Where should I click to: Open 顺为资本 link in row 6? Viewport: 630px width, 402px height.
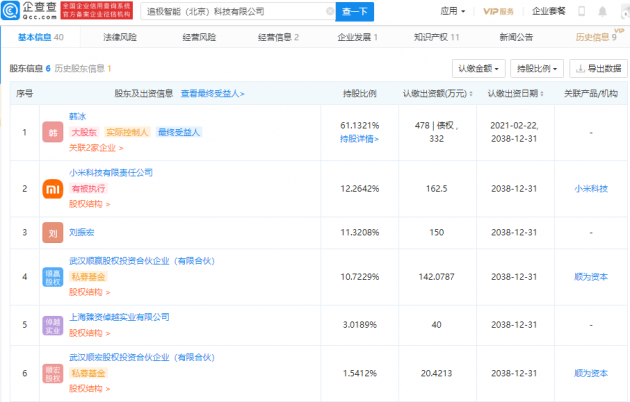pyautogui.click(x=591, y=373)
